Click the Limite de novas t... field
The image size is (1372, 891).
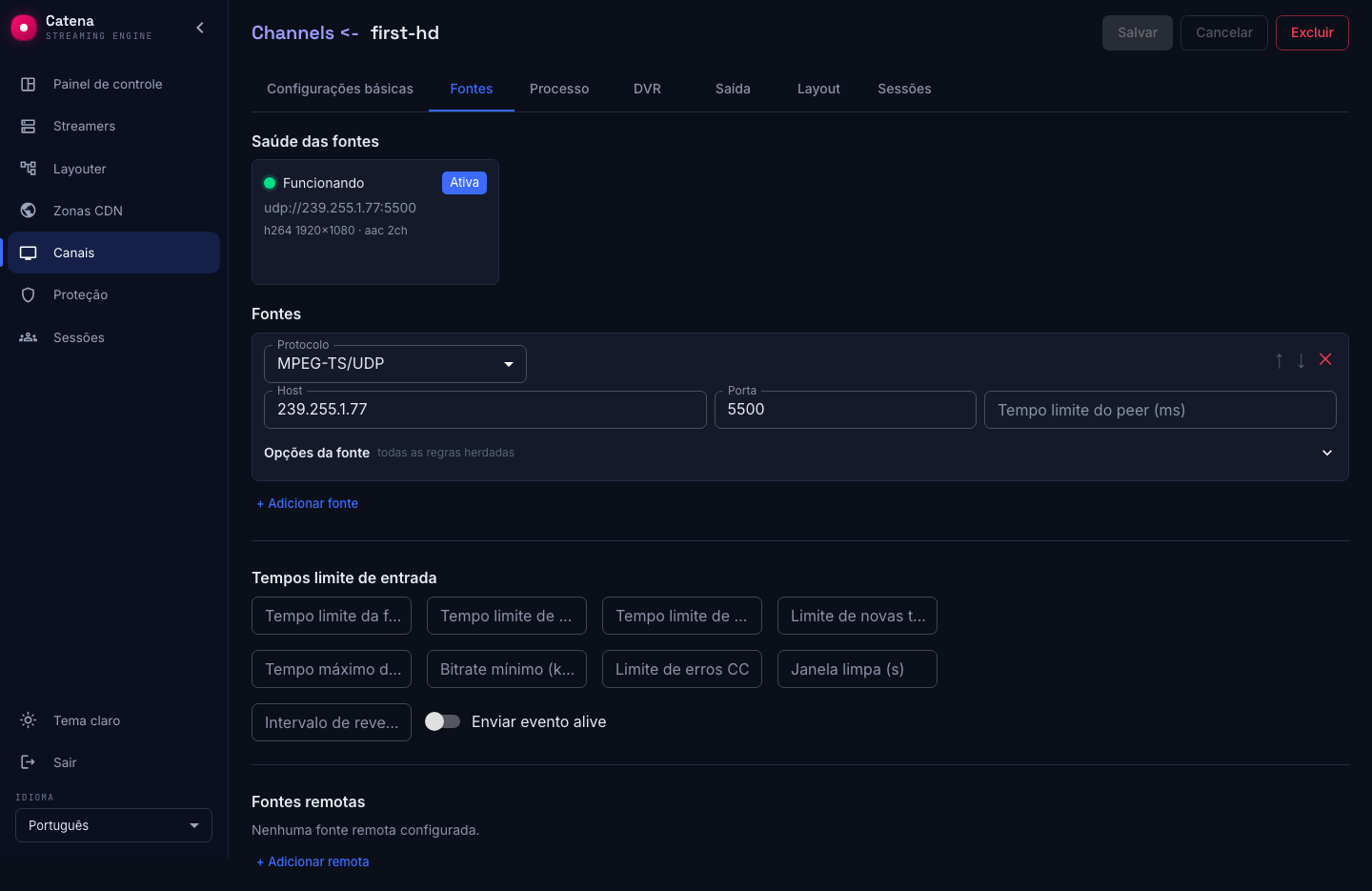857,616
